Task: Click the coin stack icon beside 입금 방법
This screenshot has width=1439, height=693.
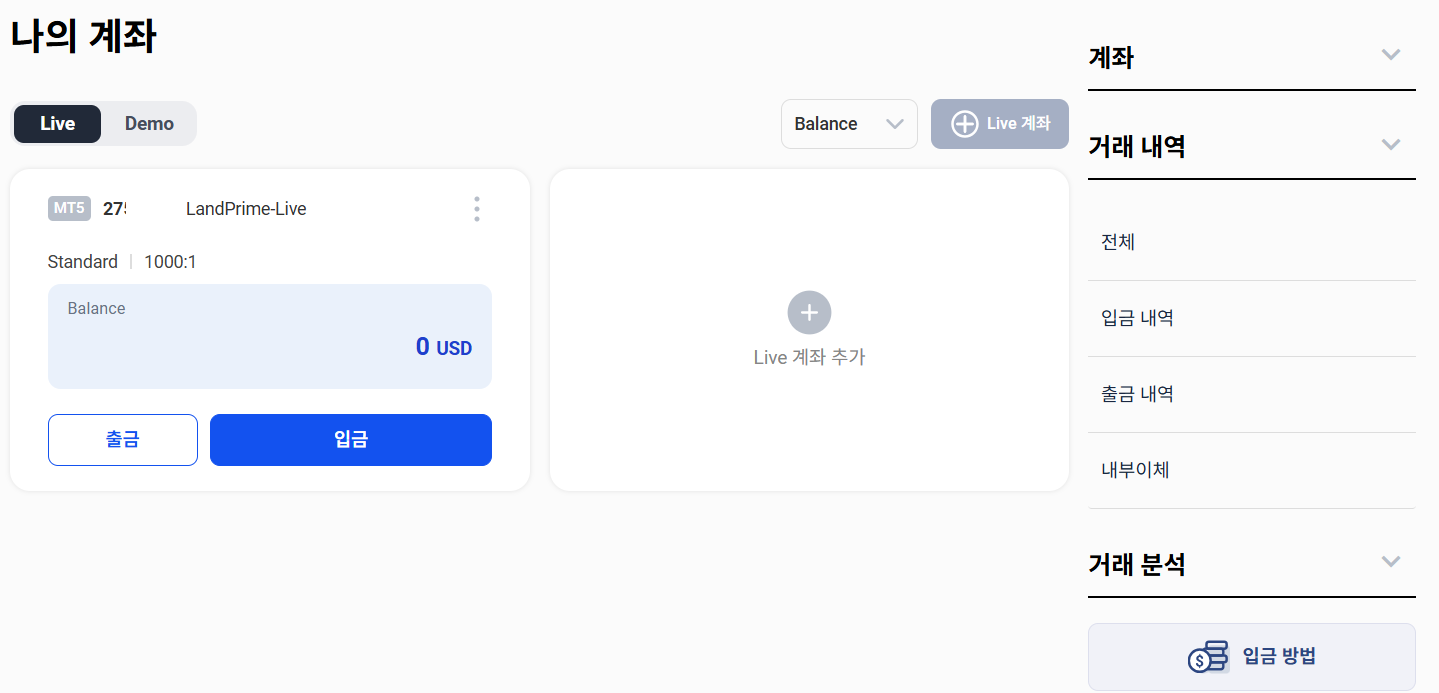Action: pos(1208,657)
